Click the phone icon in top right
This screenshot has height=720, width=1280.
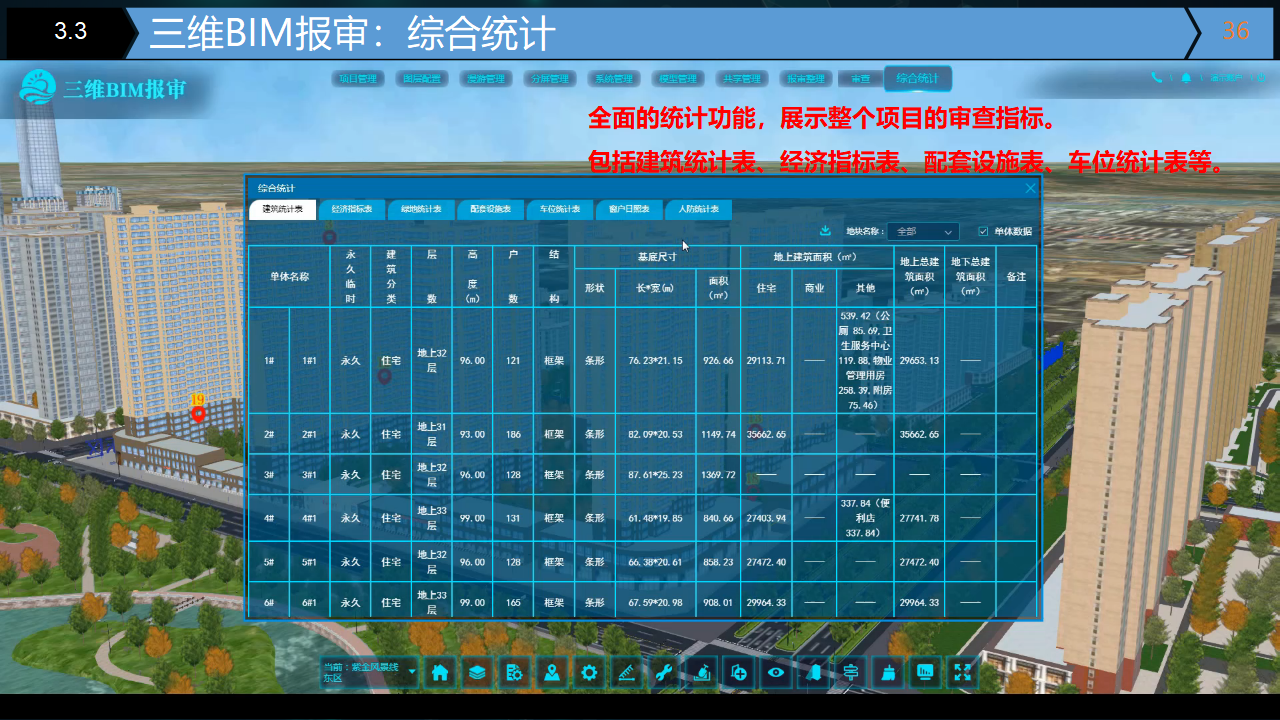point(1157,77)
